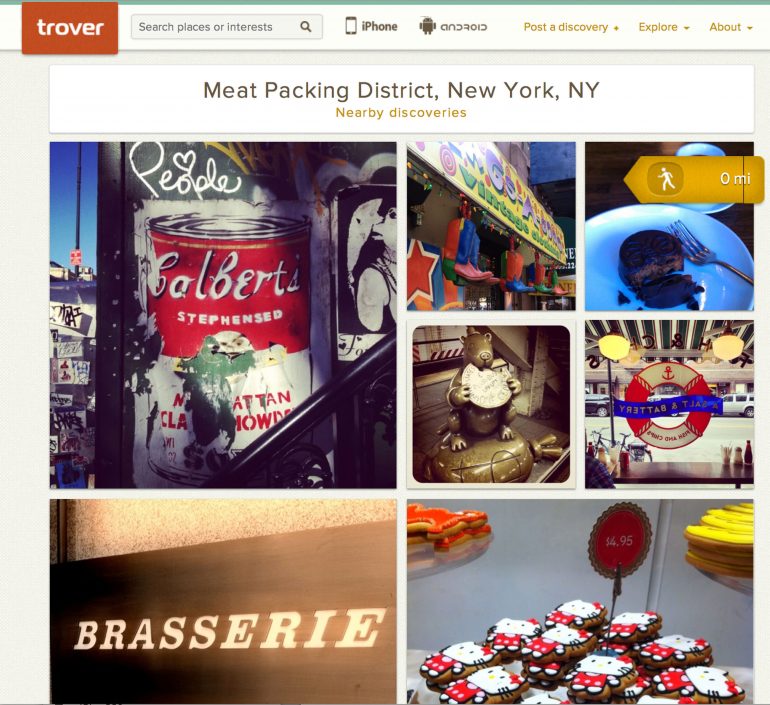Click the 0 mi distance slider tag
770x705 pixels.
pos(694,179)
